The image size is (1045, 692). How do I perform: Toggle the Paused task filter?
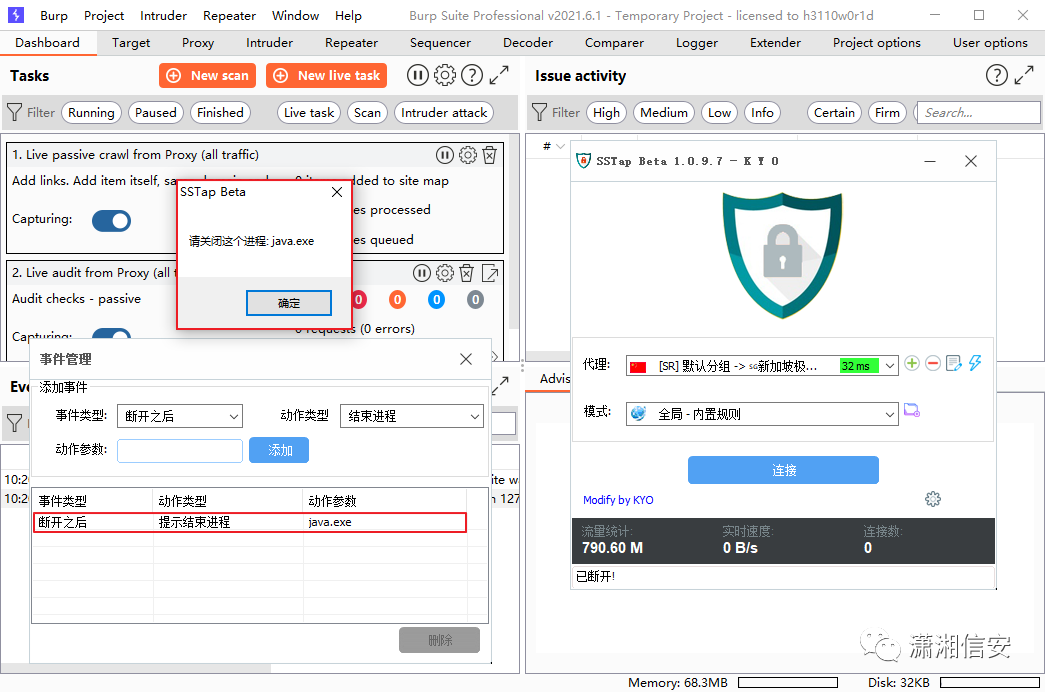156,113
